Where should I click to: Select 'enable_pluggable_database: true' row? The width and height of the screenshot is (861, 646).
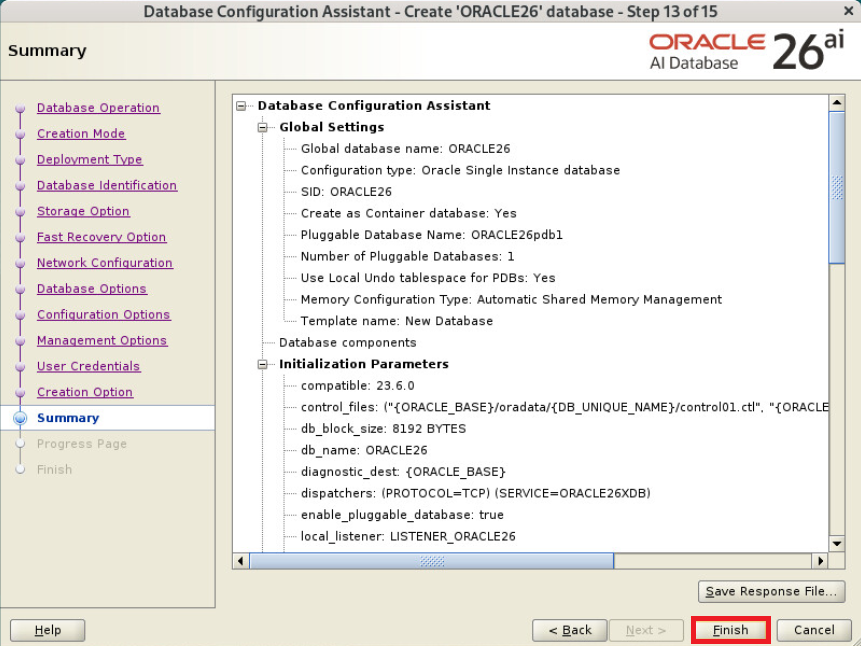pyautogui.click(x=402, y=515)
